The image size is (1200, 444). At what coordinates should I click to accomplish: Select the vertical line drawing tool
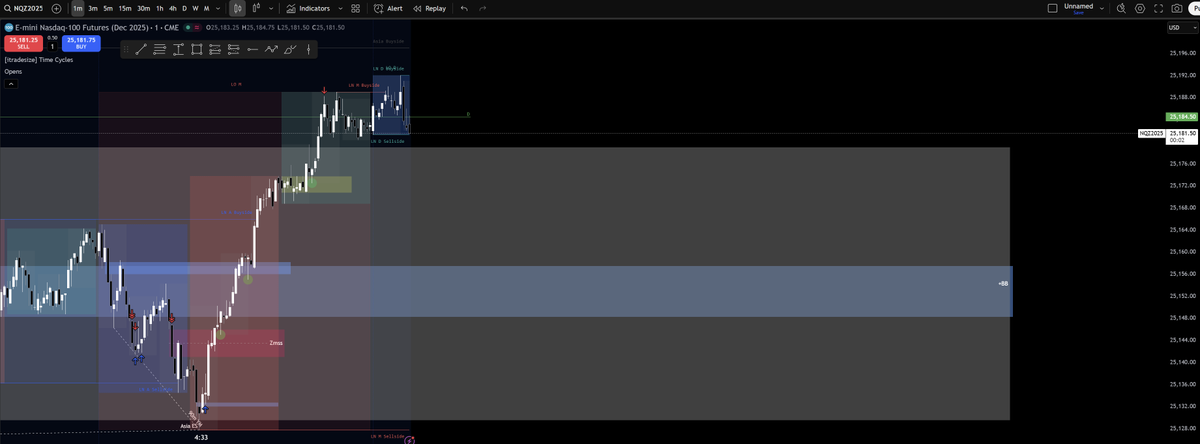(x=309, y=49)
